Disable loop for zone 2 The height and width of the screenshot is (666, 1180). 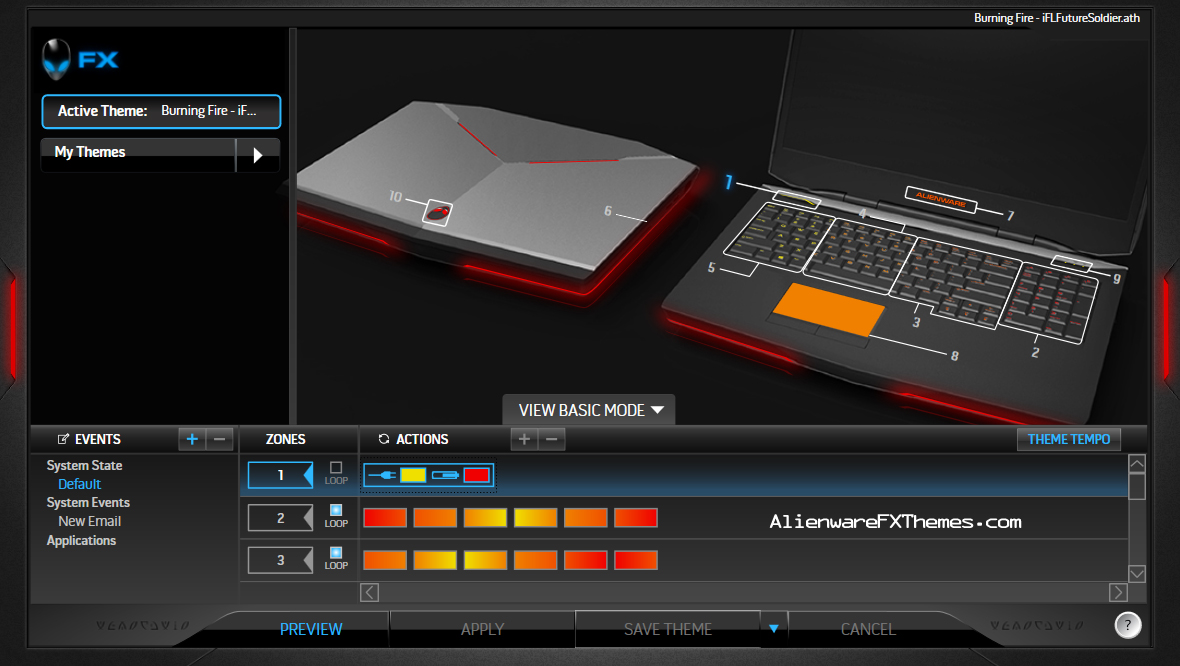click(x=336, y=510)
